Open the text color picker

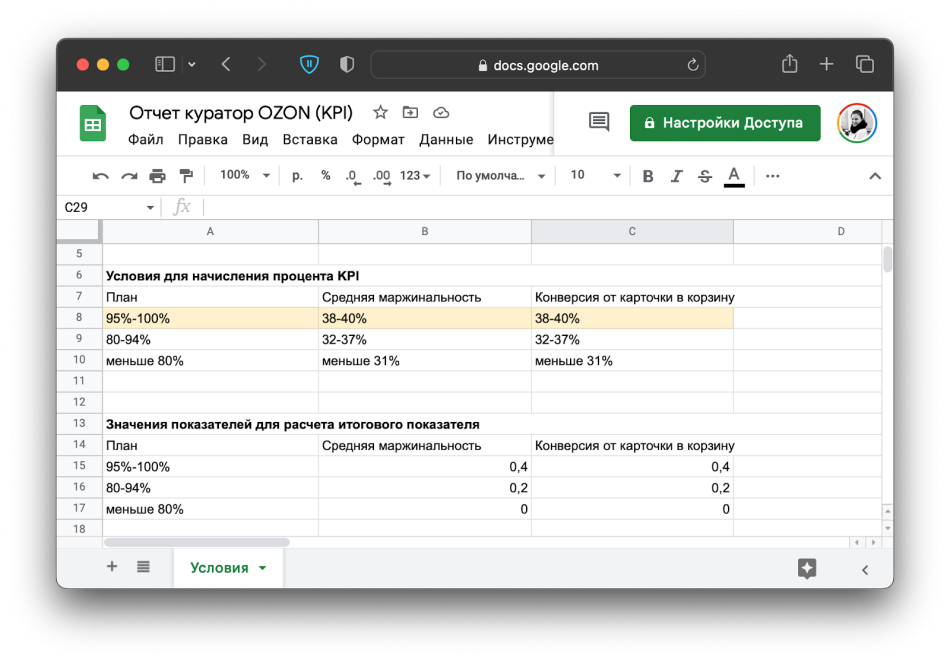tap(734, 176)
